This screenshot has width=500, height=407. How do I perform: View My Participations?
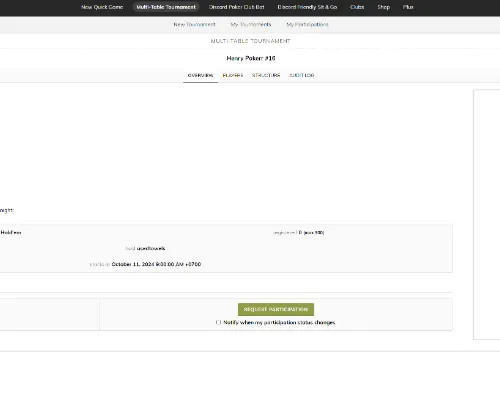coord(307,24)
